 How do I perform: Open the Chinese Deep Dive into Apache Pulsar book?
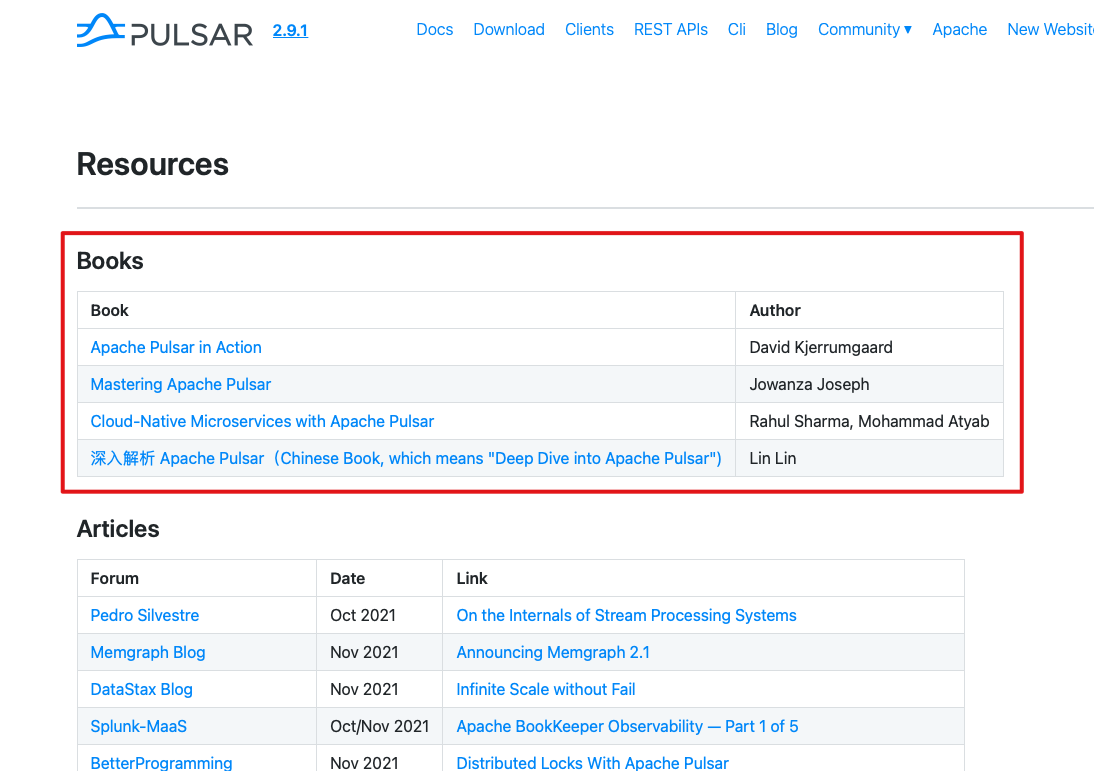(406, 458)
